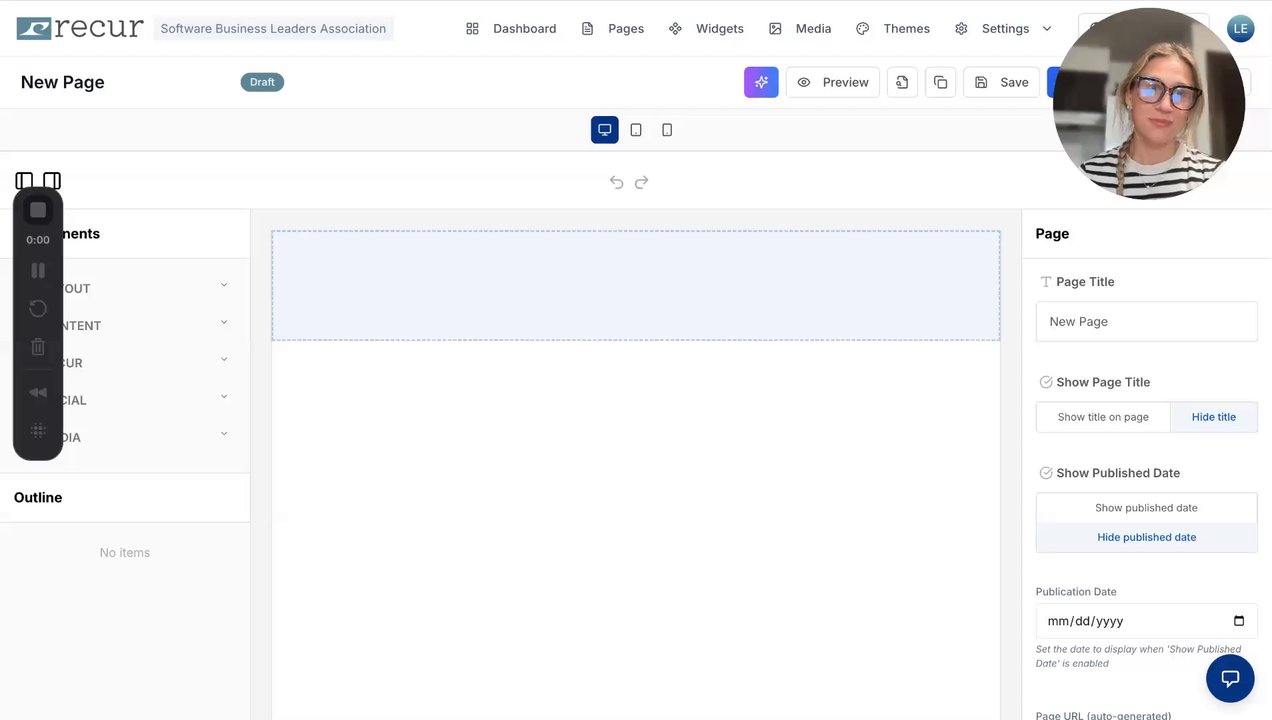Click the Page Title input field
This screenshot has height=720, width=1272.
click(1146, 322)
